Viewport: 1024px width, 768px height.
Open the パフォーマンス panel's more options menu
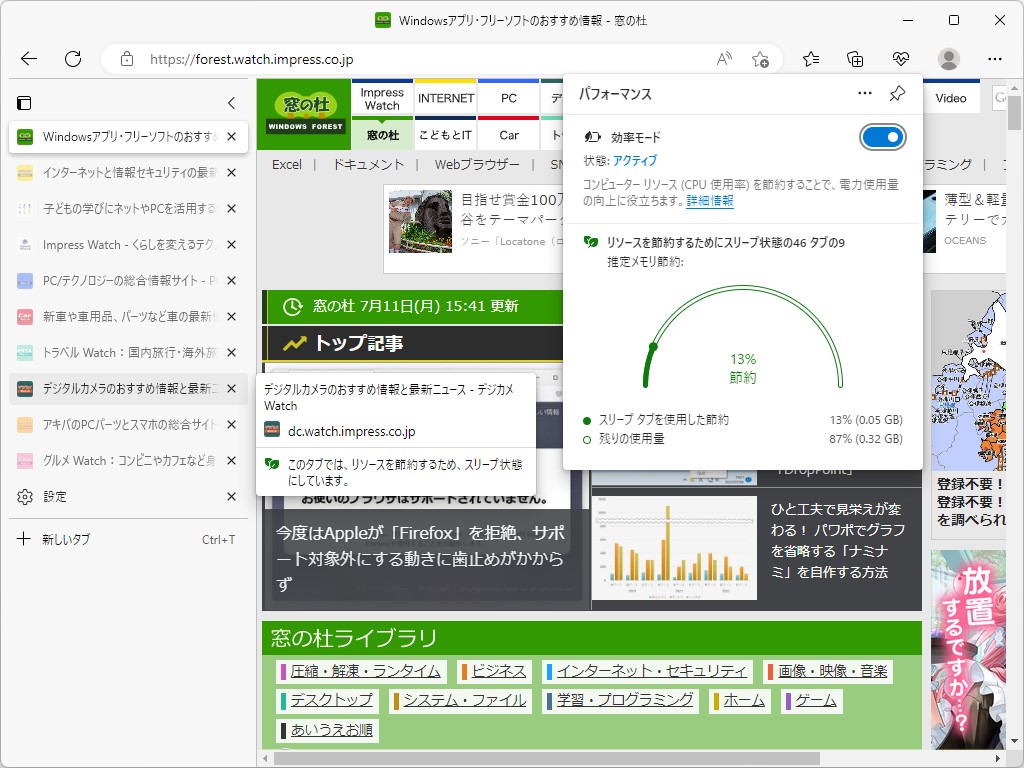[x=864, y=92]
